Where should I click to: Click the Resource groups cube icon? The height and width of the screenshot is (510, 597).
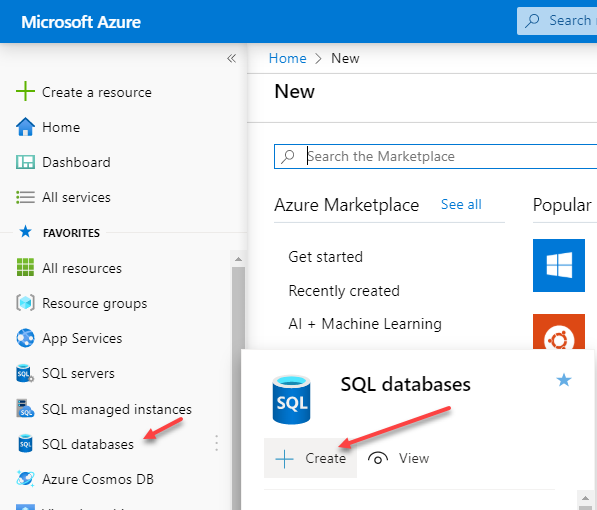25,303
